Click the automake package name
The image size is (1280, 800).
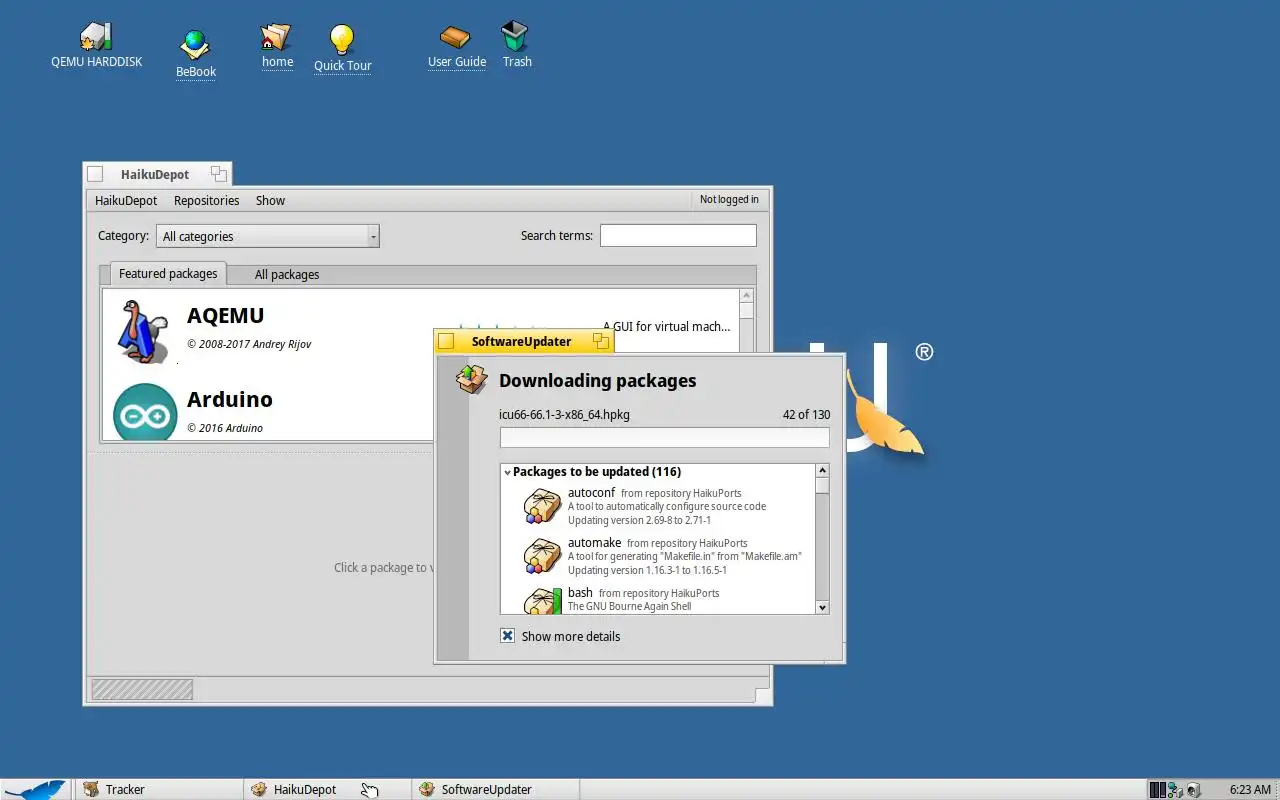pyautogui.click(x=594, y=542)
